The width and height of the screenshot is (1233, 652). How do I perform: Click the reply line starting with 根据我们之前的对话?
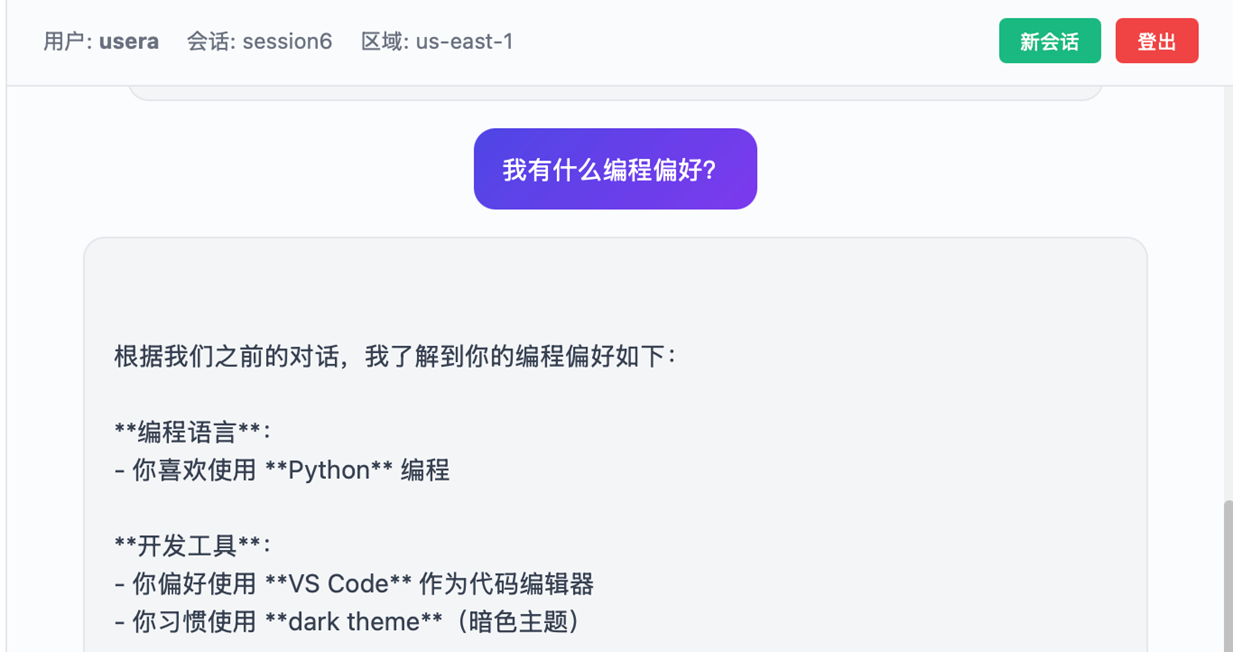pos(395,356)
